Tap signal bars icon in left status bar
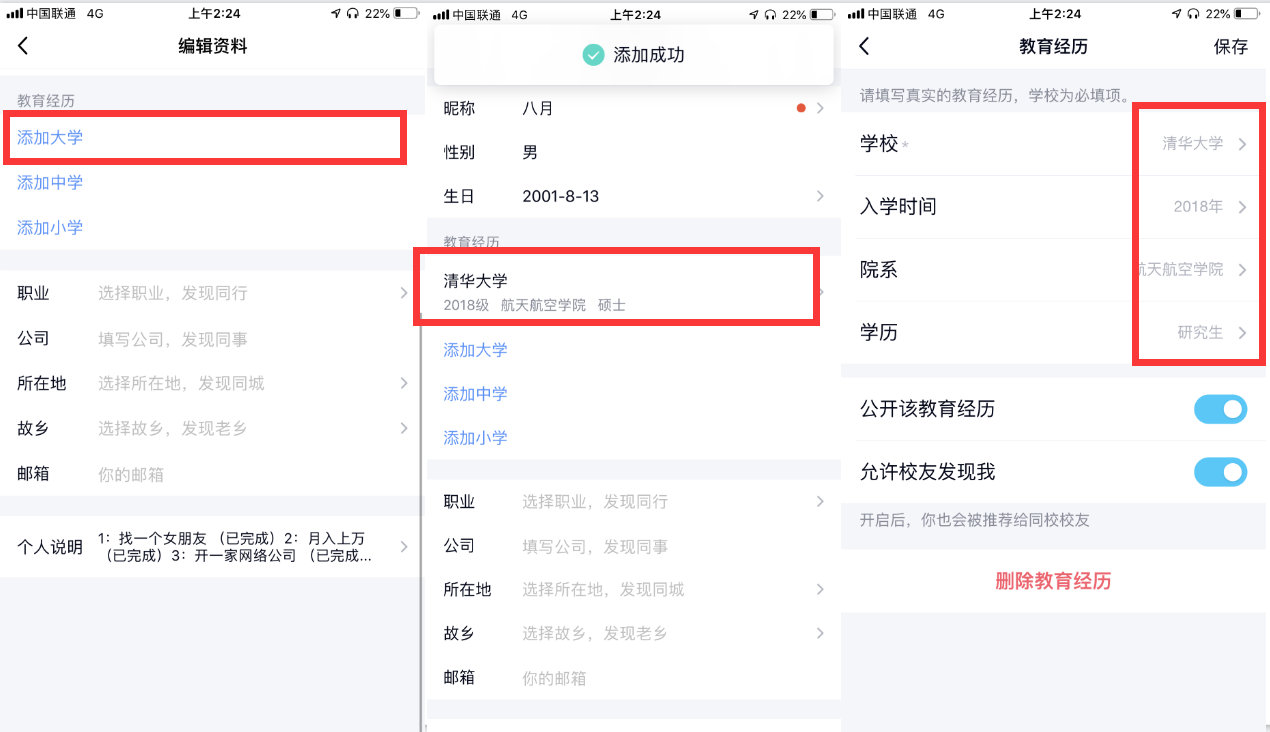Viewport: 1270px width, 732px height. (x=14, y=14)
